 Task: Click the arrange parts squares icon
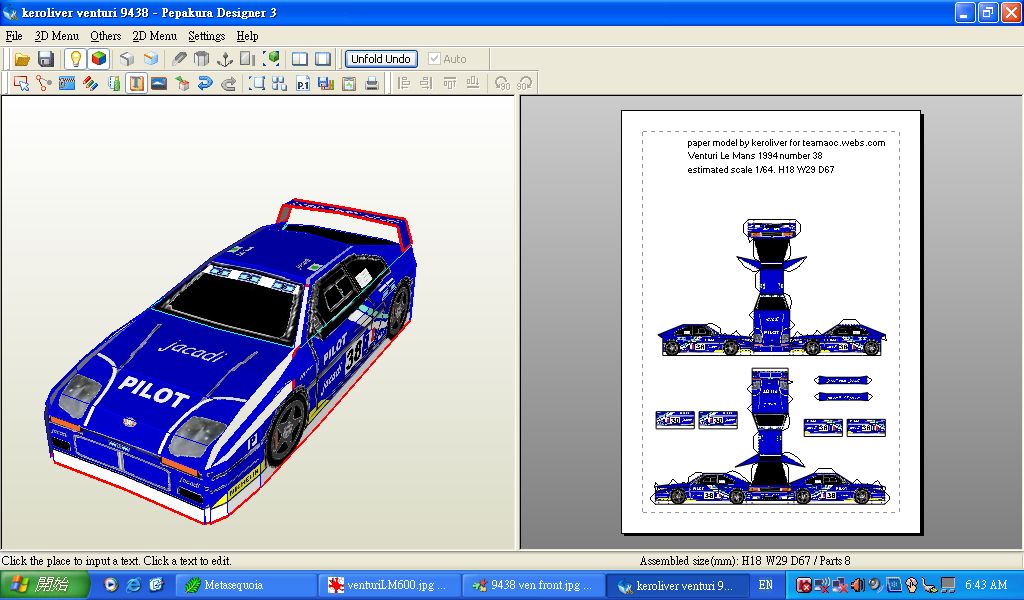[280, 84]
